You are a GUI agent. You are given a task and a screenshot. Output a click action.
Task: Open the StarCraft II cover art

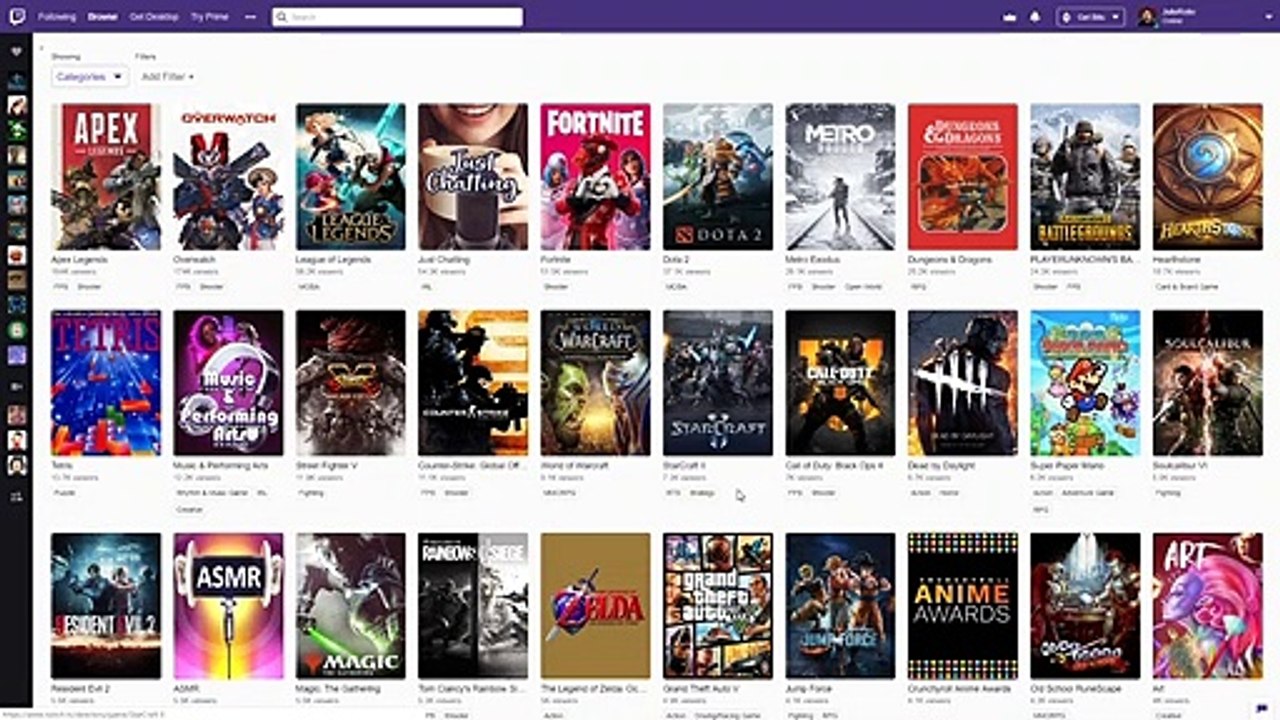(x=718, y=383)
